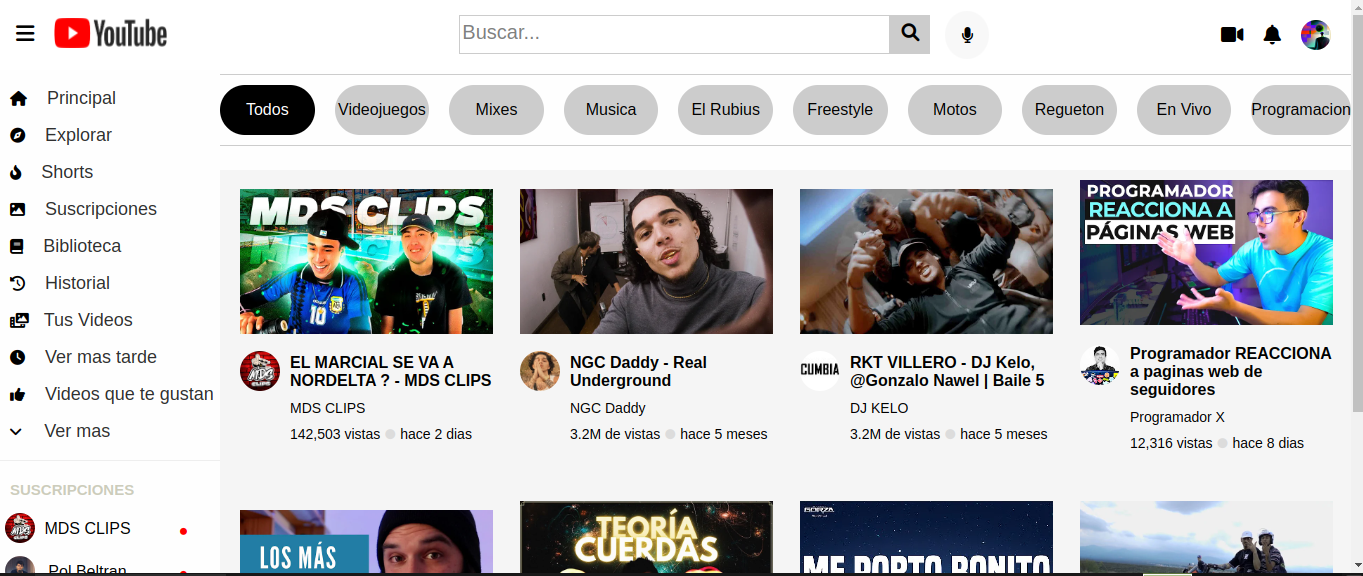Screen dimensions: 1363x576
Task: Click channel name DJ KELO
Action: click(879, 408)
